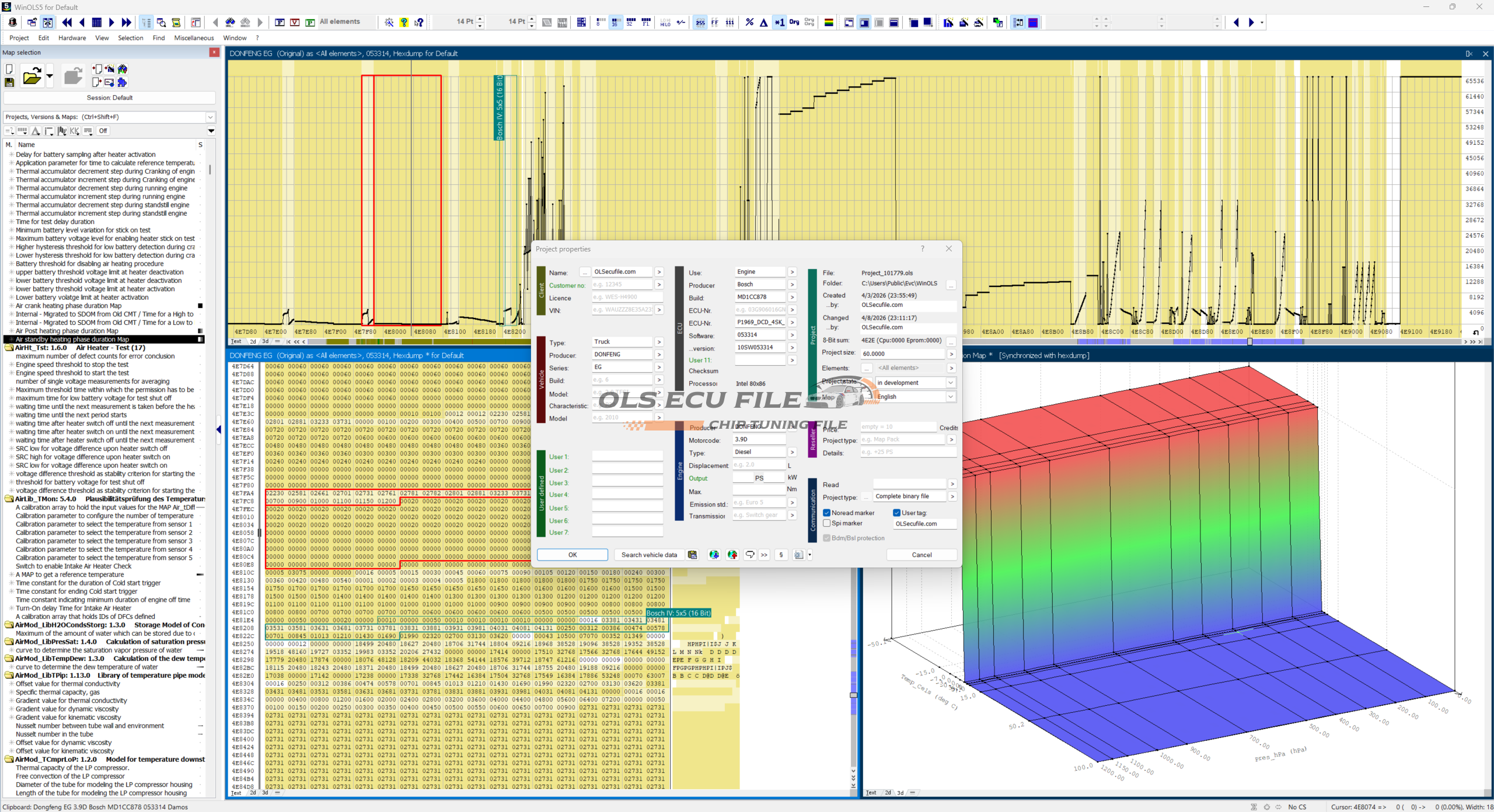Click the OK button in Project properties
This screenshot has width=1494, height=812.
click(572, 555)
